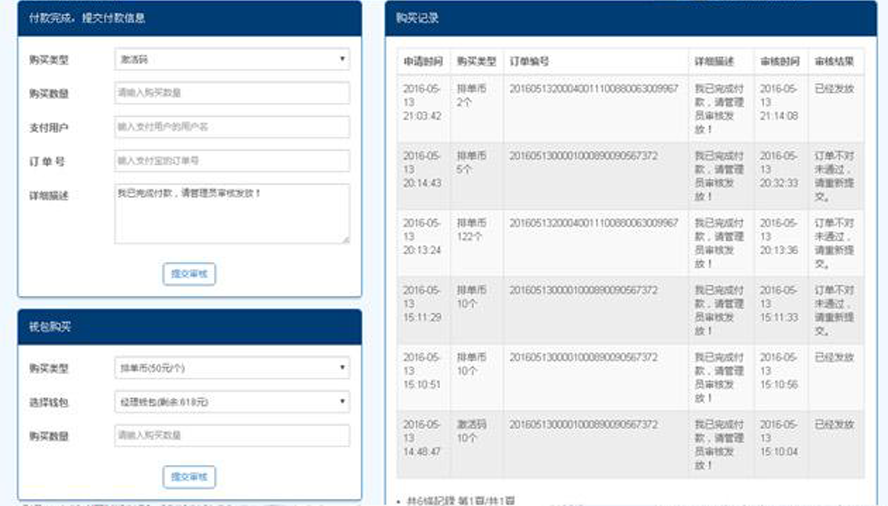Select the application time ending 20:13:24

pos(422,236)
